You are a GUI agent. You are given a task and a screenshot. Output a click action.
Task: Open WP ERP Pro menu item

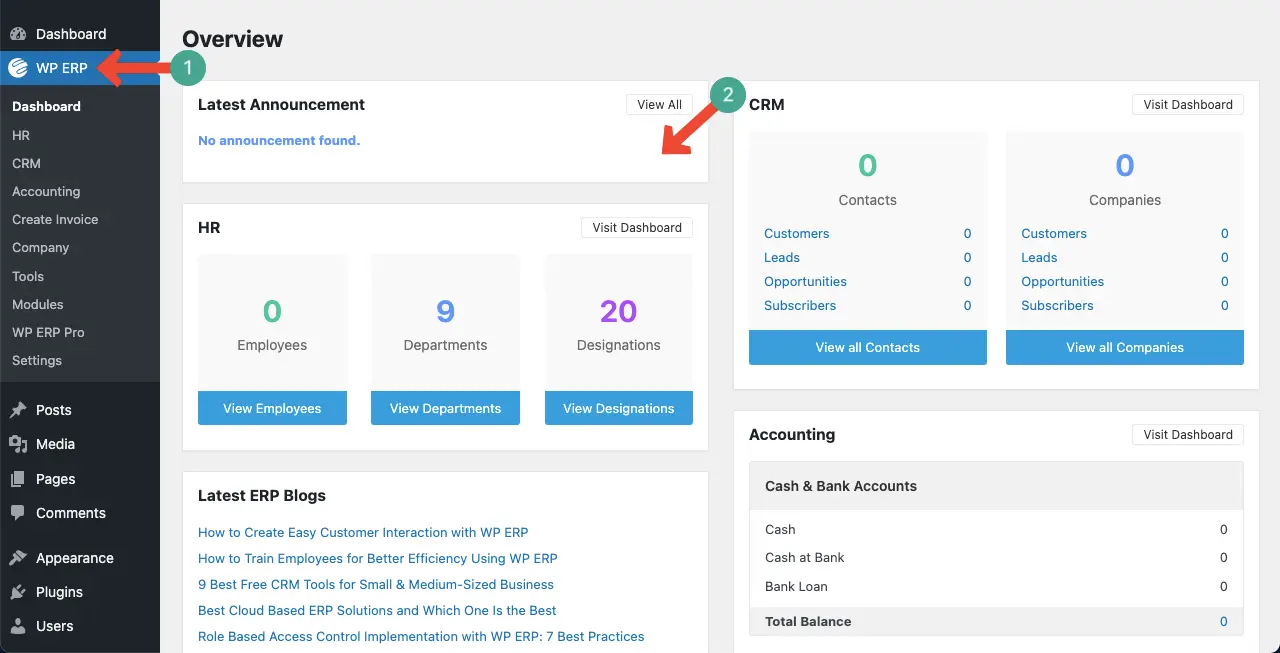coord(48,332)
